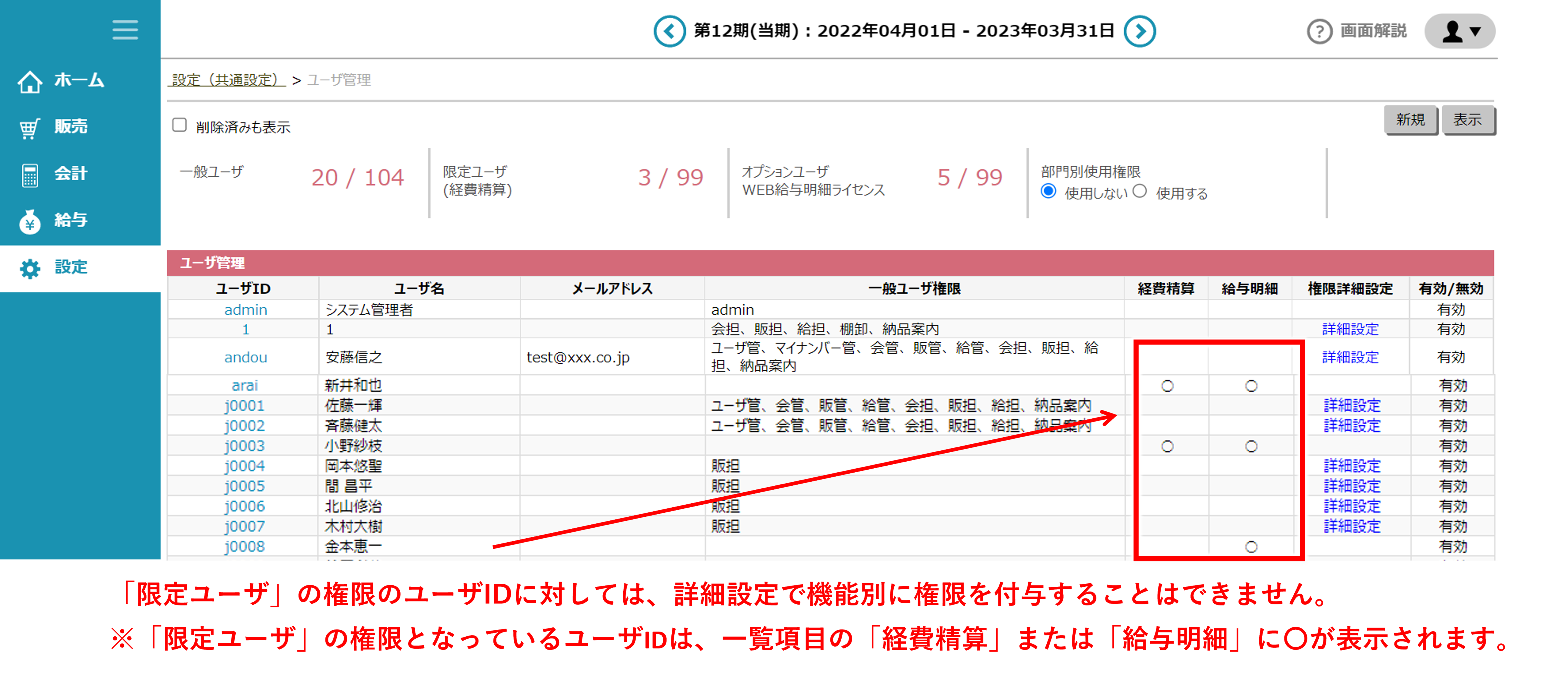1568x698 pixels.
Task: Select 使用する radio button
Action: click(x=1139, y=191)
